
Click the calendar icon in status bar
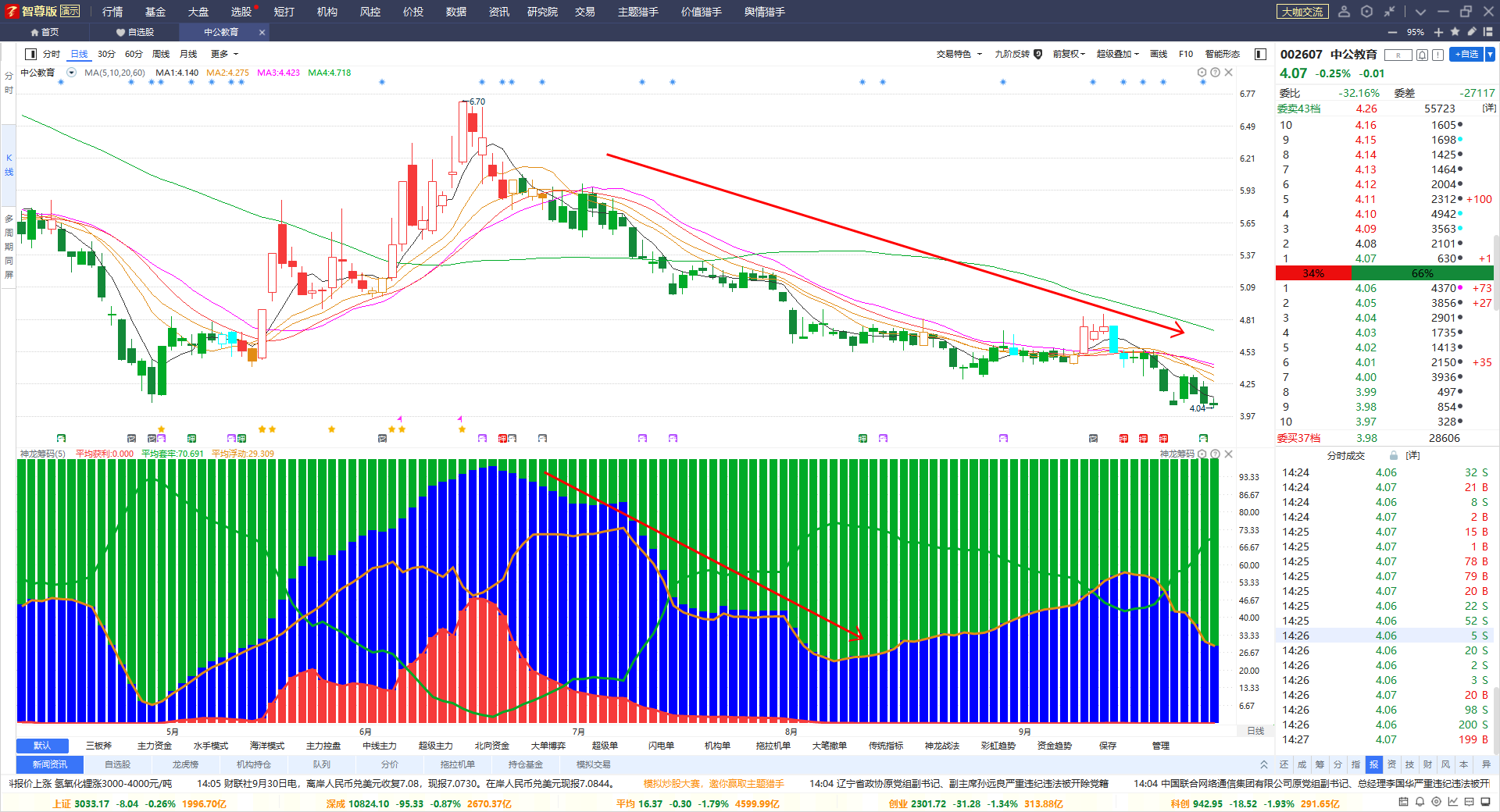point(1404,802)
